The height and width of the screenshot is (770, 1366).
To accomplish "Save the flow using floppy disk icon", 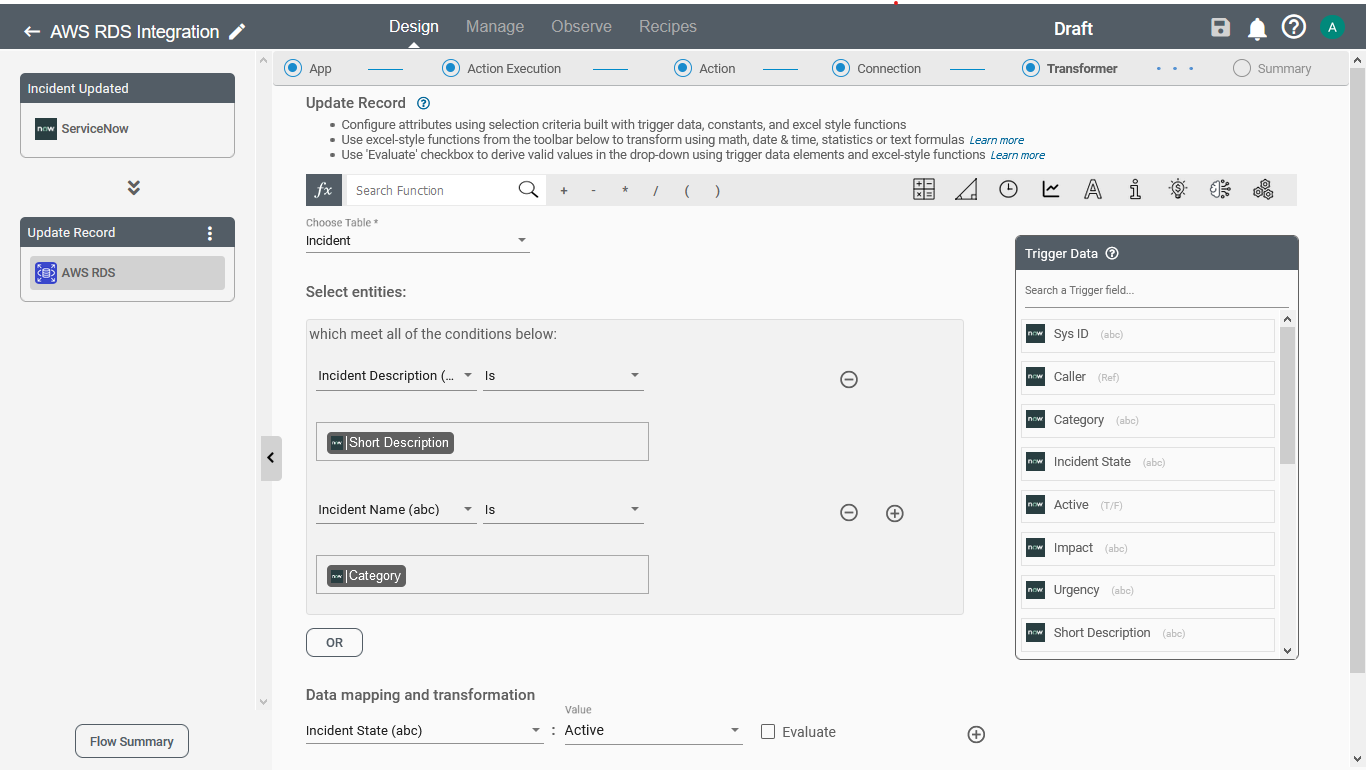I will [1220, 28].
